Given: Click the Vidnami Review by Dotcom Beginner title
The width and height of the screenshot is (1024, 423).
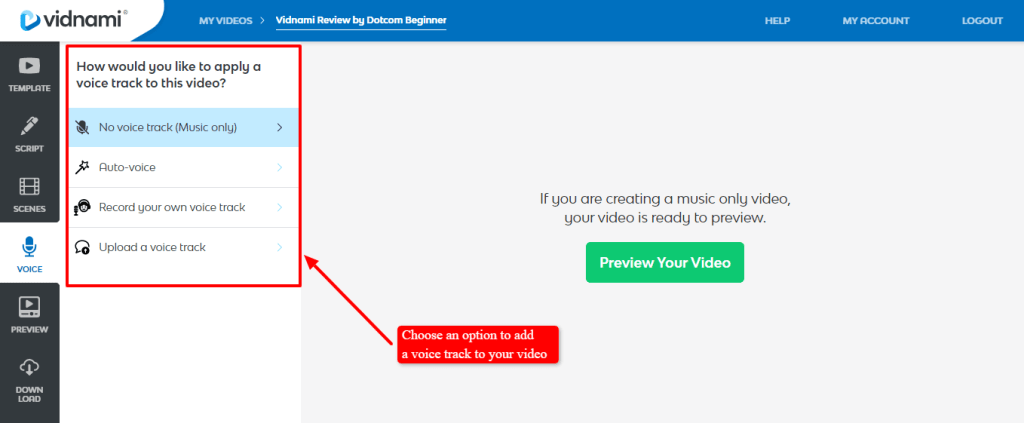Looking at the screenshot, I should (361, 20).
